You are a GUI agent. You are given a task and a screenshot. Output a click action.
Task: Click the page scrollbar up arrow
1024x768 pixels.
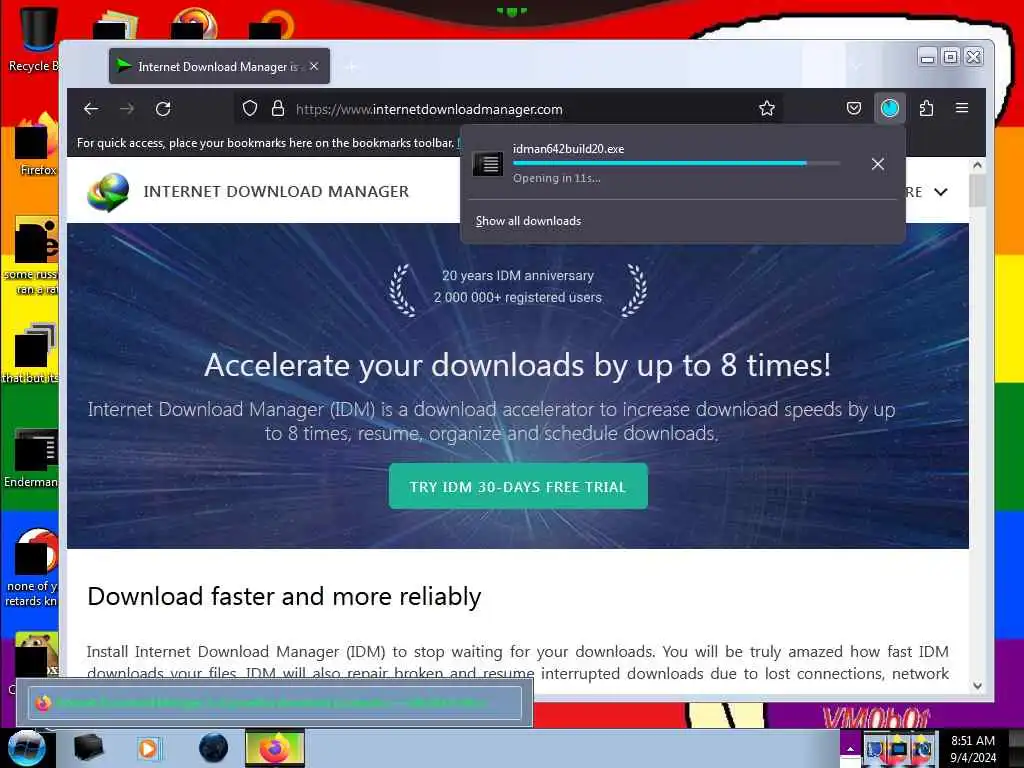tap(977, 165)
